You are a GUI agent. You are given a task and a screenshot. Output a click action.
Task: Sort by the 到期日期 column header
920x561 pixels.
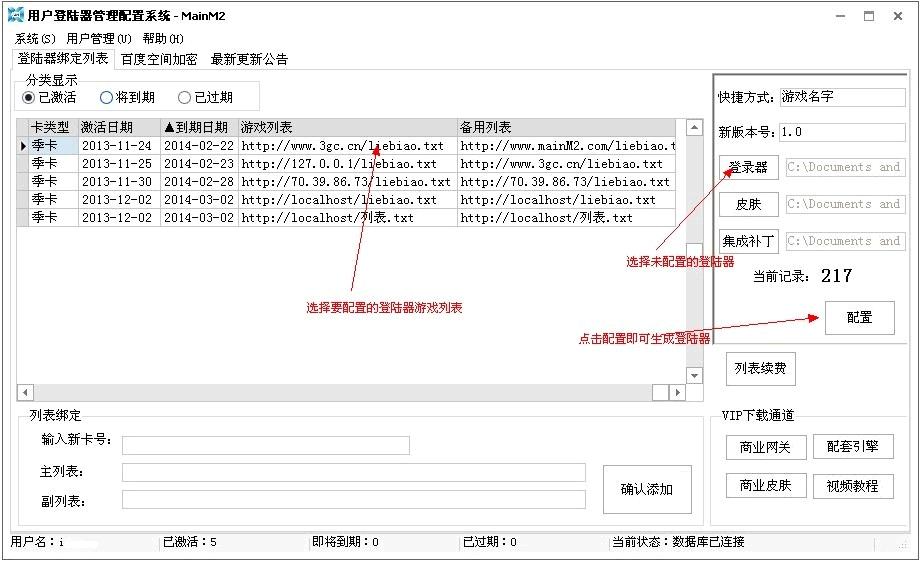198,128
